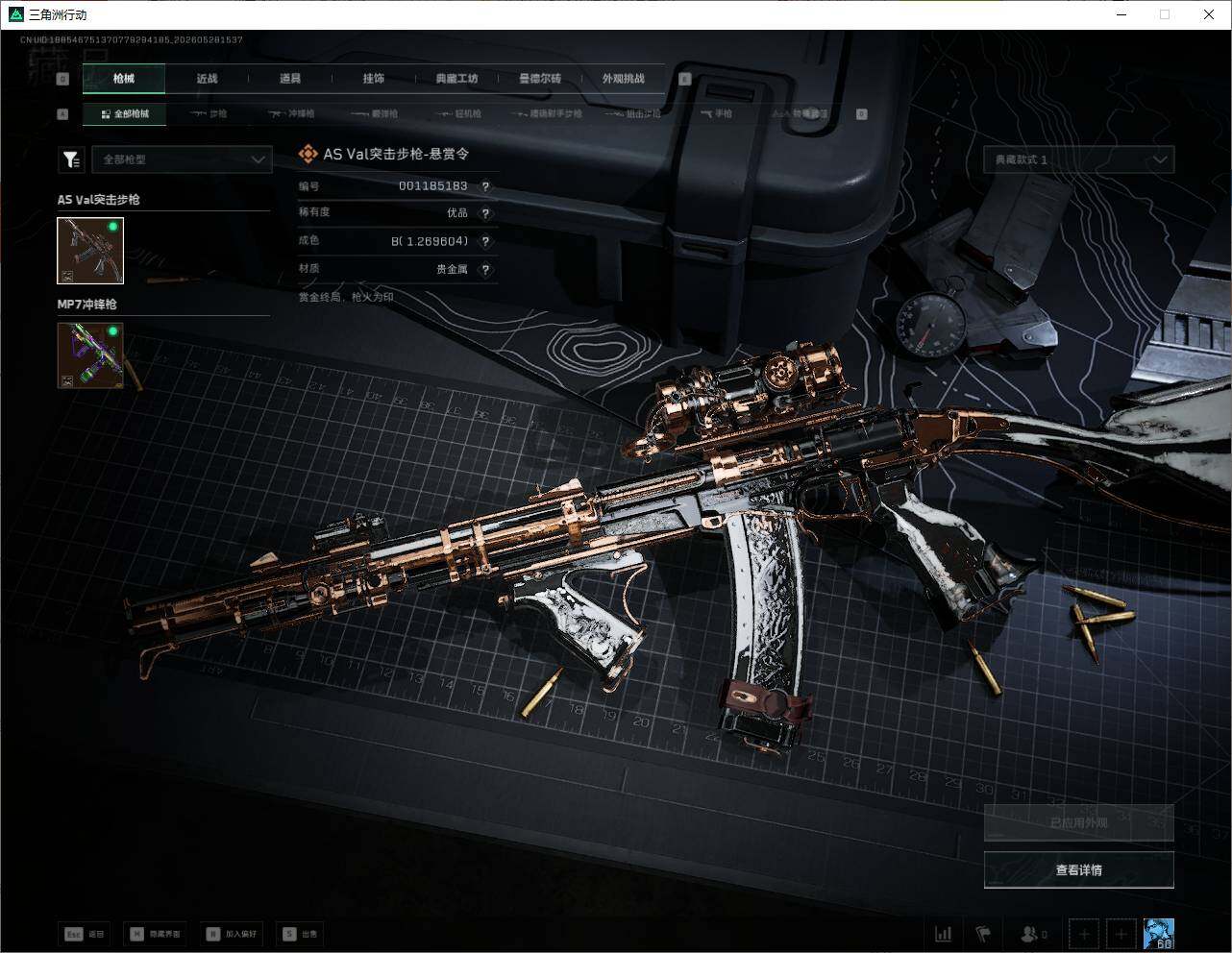This screenshot has height=953, width=1232.
Task: Select the AS Val skin thumbnail
Action: click(90, 251)
